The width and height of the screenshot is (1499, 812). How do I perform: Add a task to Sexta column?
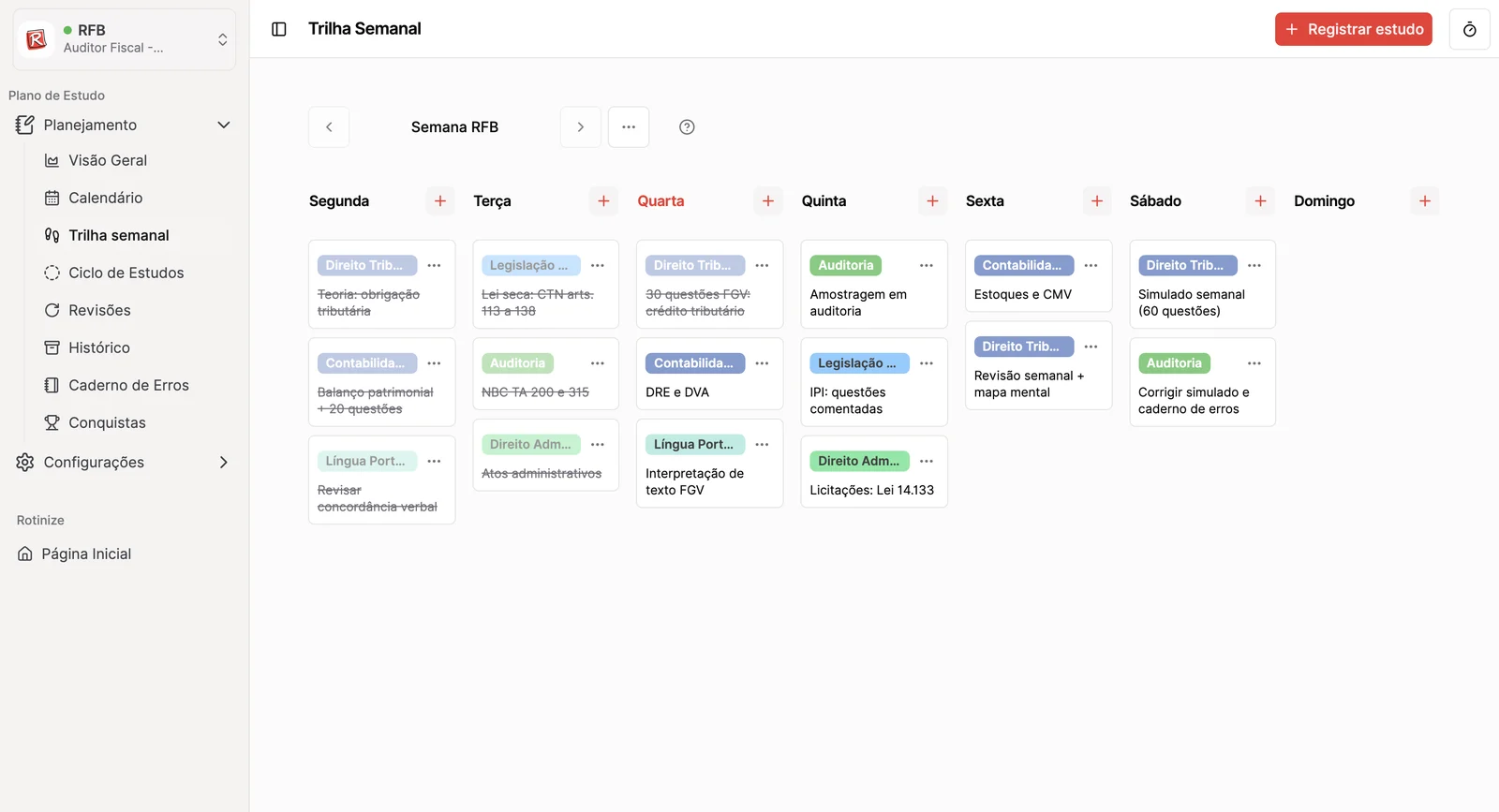[1097, 201]
